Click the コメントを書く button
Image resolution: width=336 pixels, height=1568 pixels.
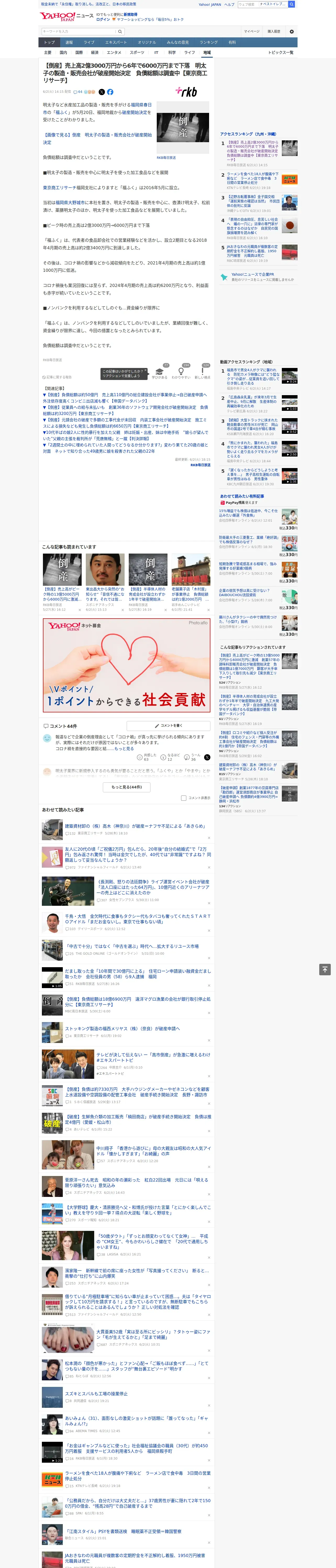click(168, 725)
